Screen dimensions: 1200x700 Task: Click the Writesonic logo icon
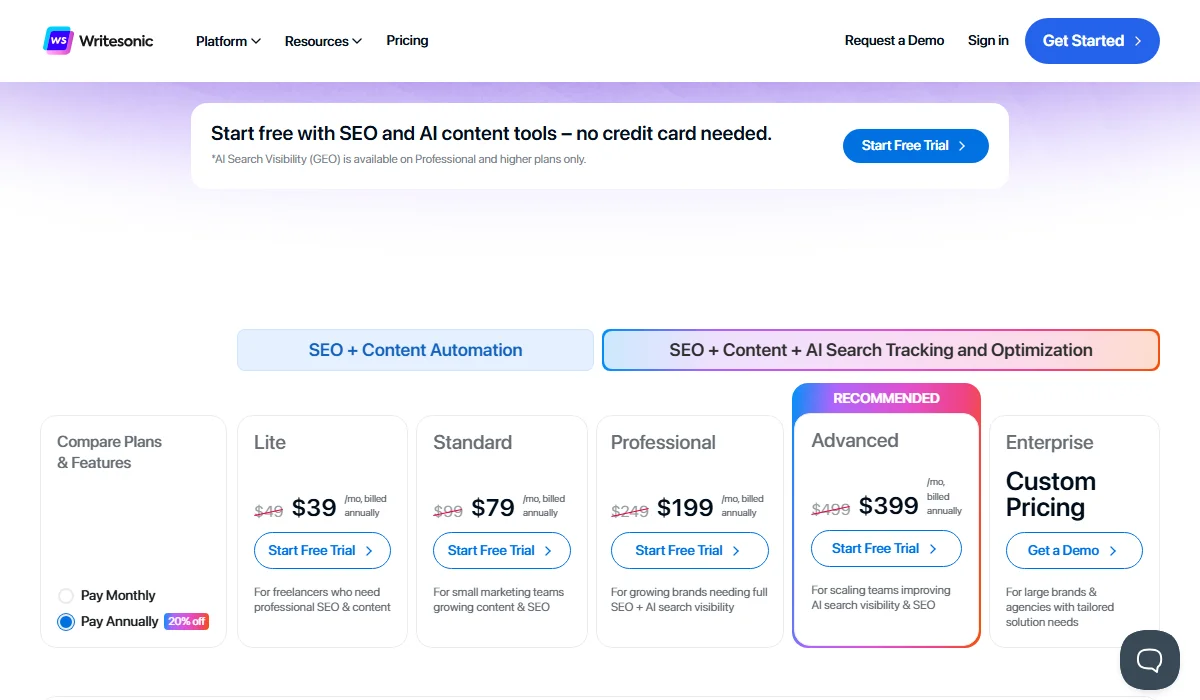(x=57, y=40)
